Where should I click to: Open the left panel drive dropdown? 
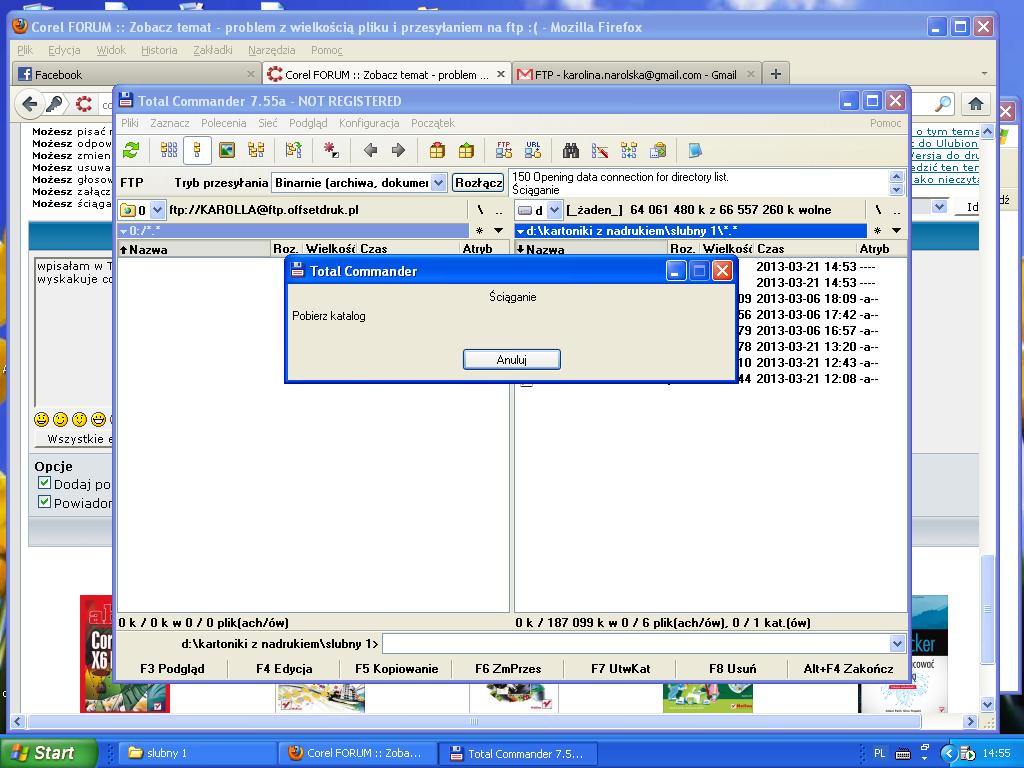pyautogui.click(x=156, y=210)
